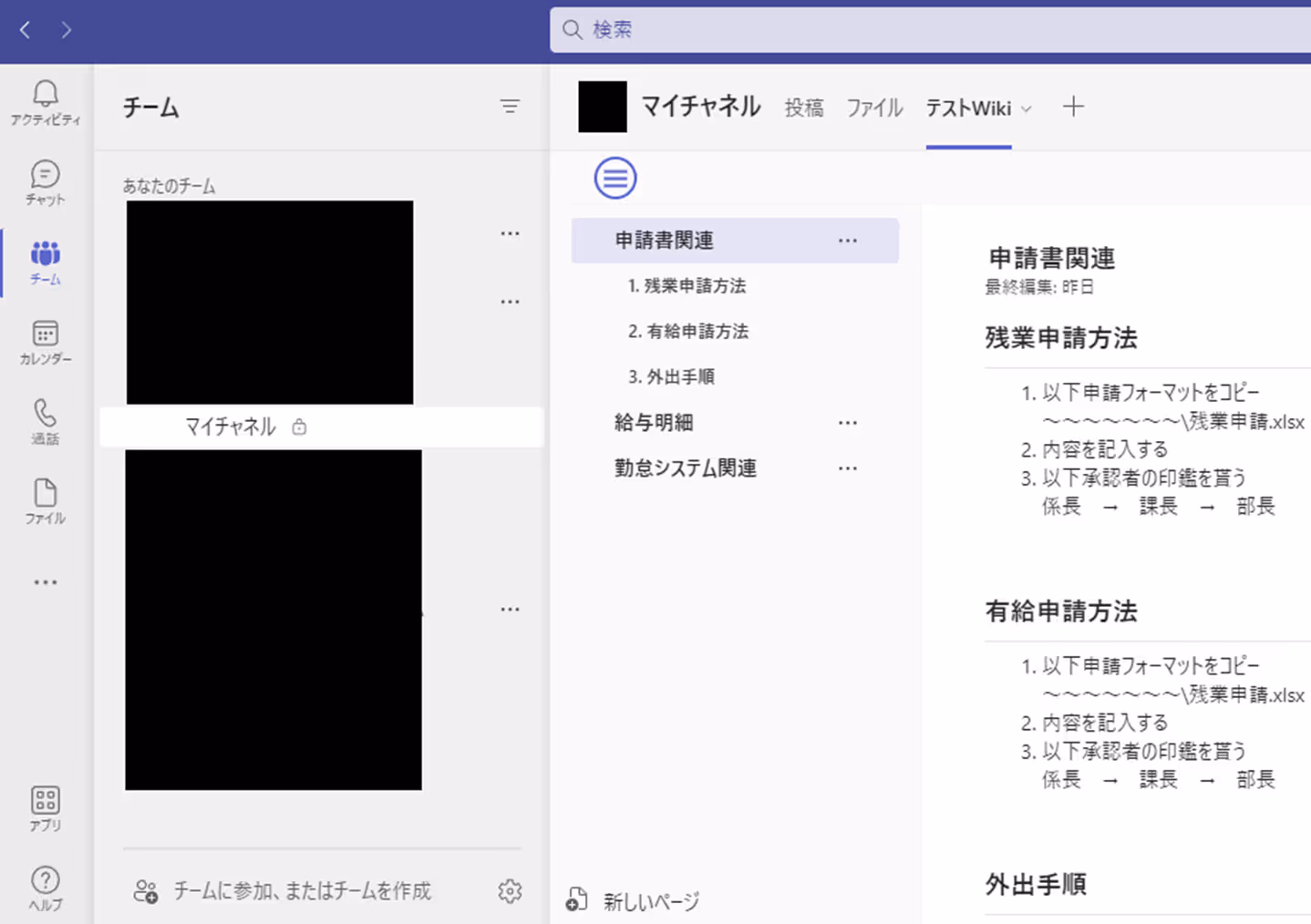Switch to the 投稿 tab
This screenshot has height=924, width=1311.
click(x=804, y=108)
